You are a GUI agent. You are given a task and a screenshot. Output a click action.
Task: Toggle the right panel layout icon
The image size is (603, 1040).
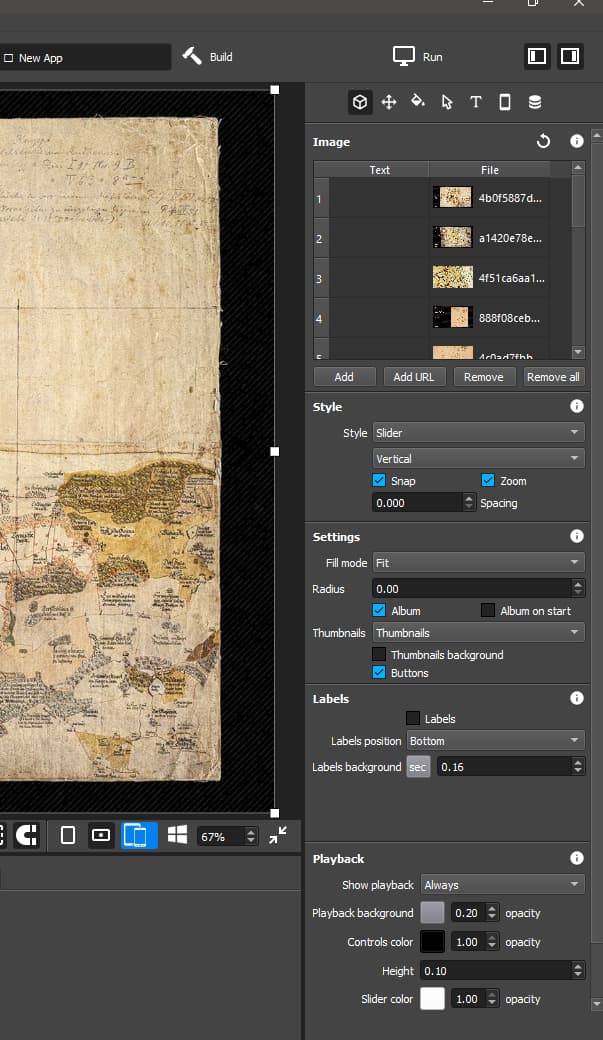tap(570, 56)
